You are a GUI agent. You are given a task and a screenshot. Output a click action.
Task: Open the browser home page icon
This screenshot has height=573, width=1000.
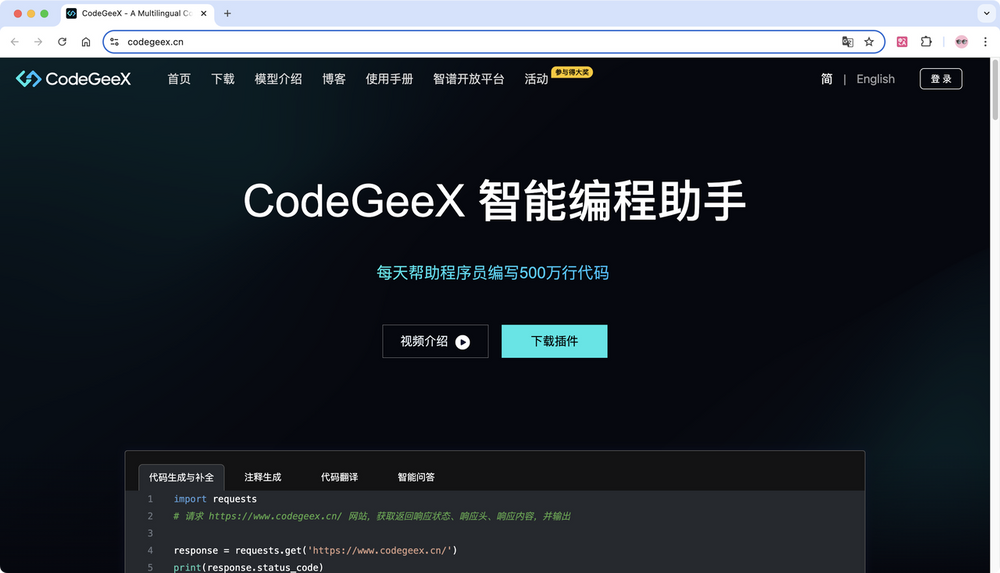click(85, 41)
